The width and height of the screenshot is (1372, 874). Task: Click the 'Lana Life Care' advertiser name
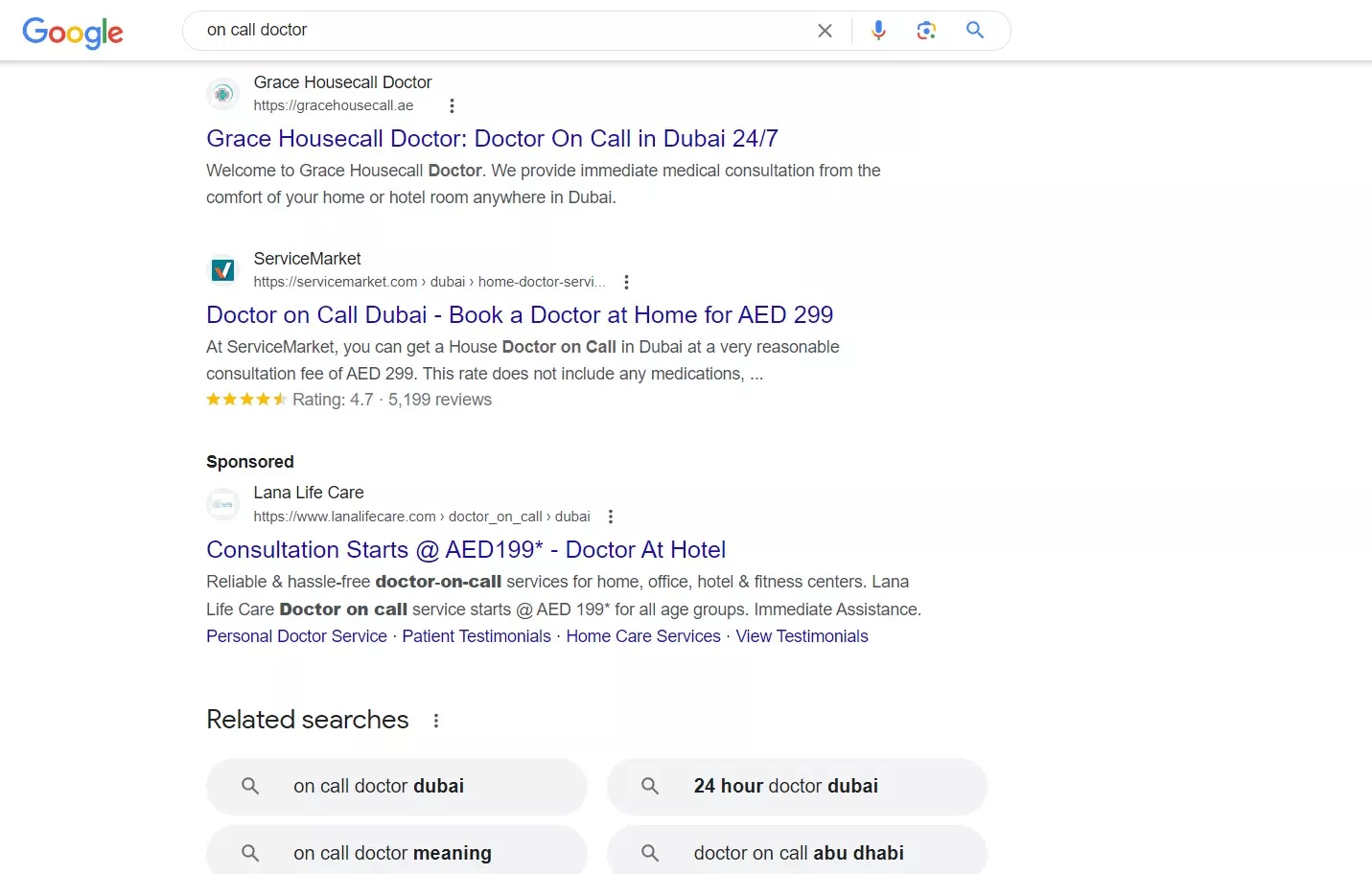pos(309,493)
